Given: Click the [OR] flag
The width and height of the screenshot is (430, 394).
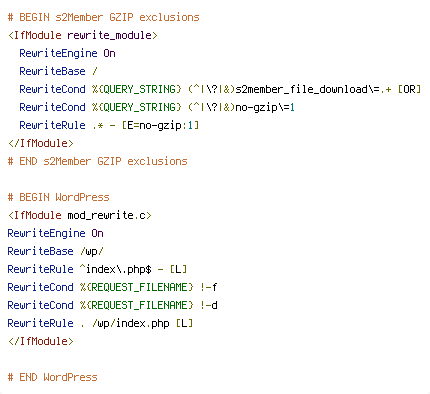Looking at the screenshot, I should [x=410, y=89].
